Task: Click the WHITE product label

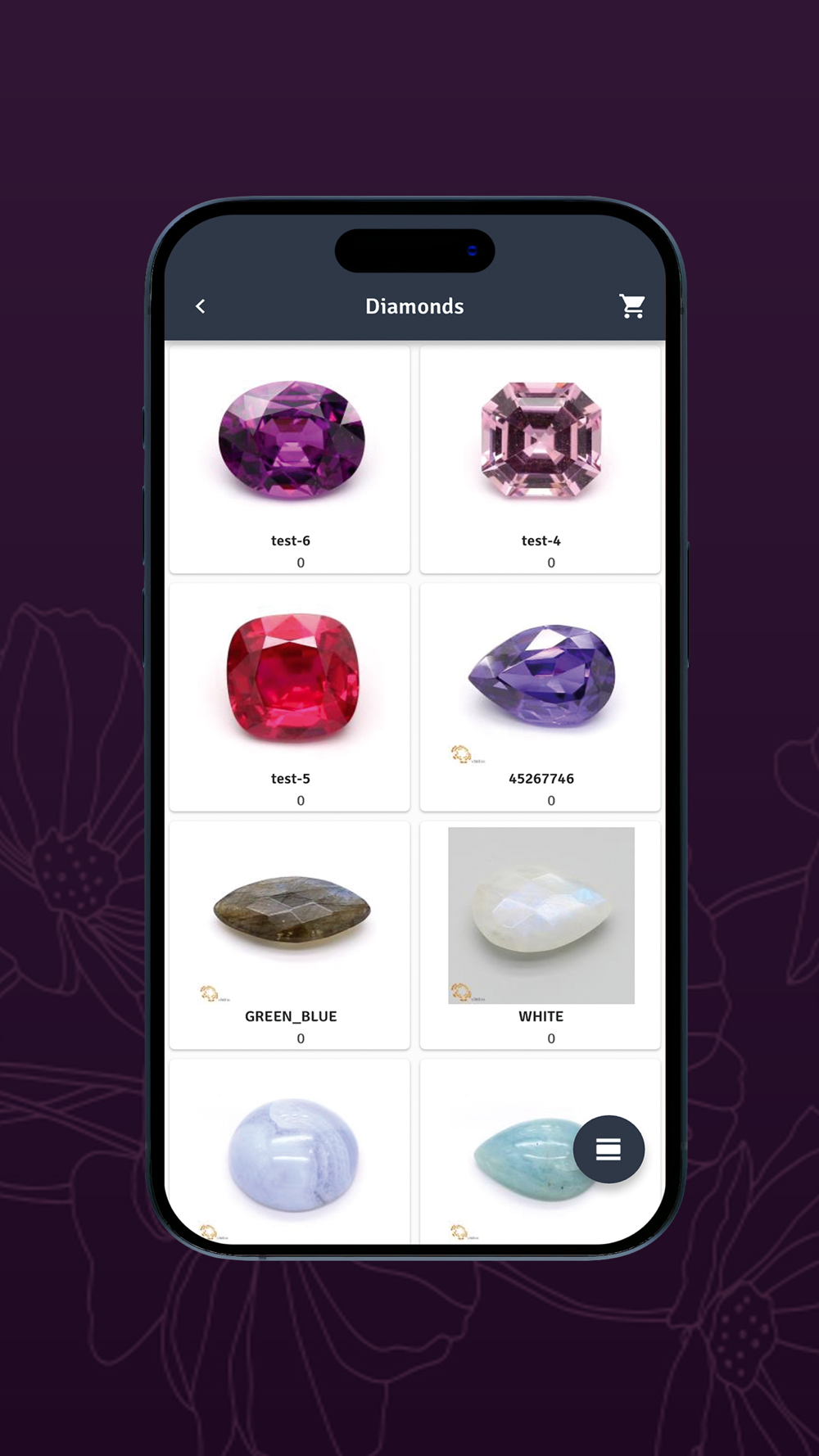Action: coord(541,1016)
